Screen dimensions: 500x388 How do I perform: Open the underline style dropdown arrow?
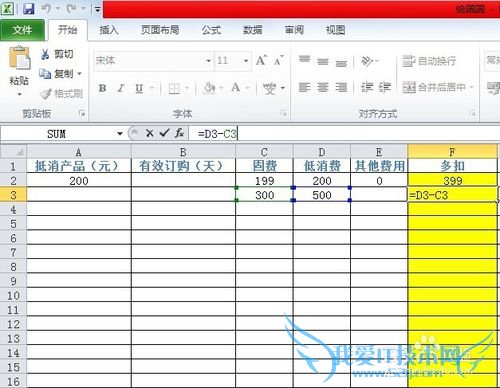pyautogui.click(x=152, y=88)
